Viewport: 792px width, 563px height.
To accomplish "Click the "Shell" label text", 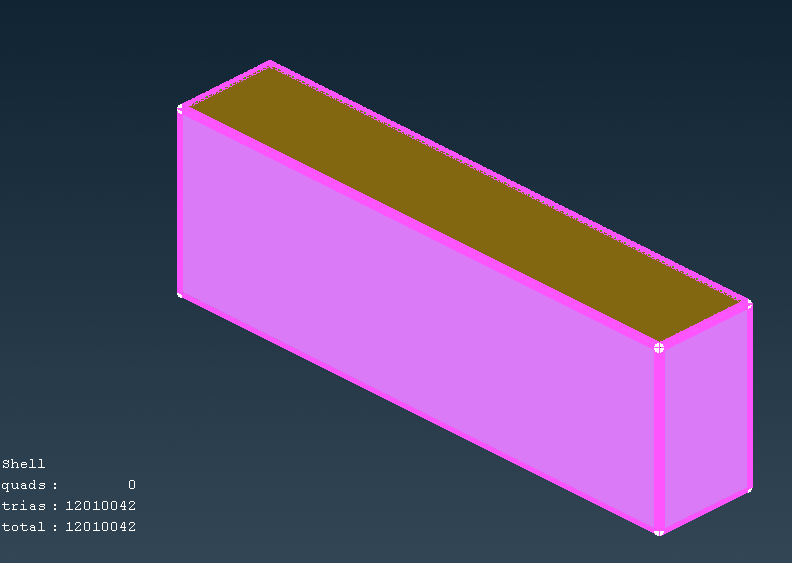I will (23, 464).
